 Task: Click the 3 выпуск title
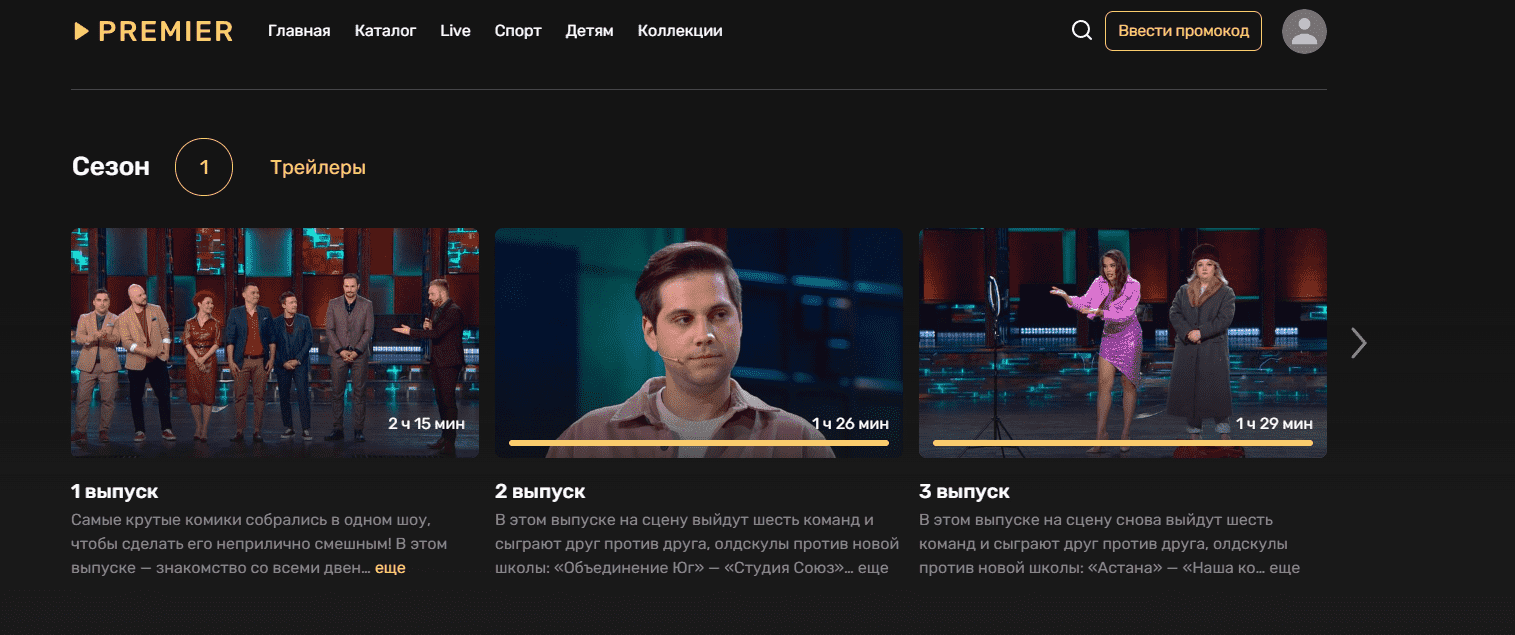click(x=964, y=492)
